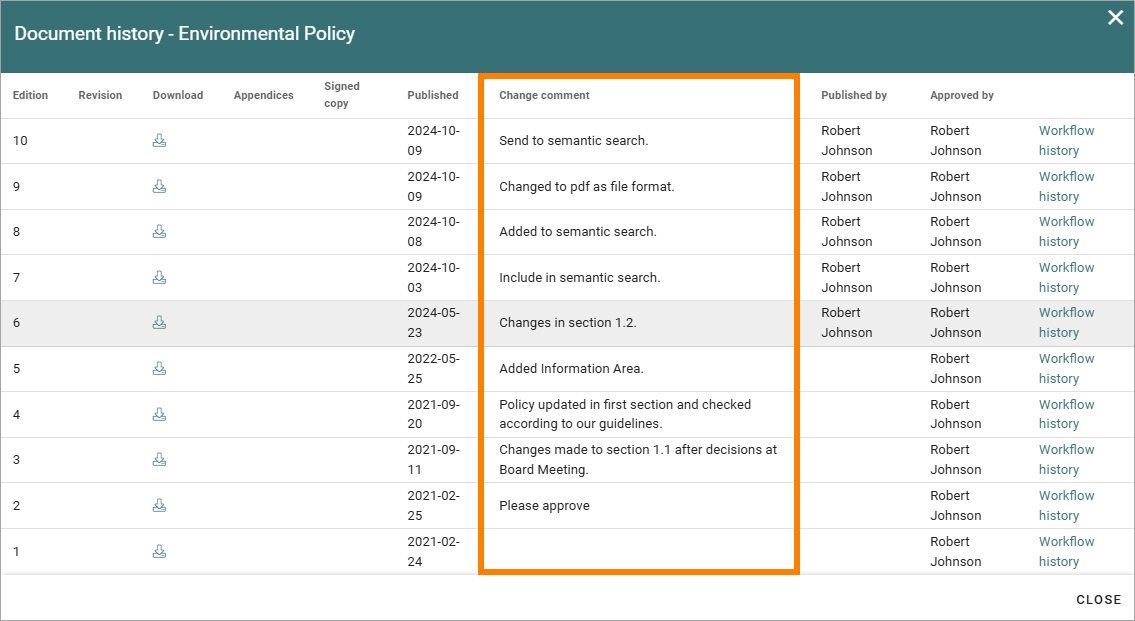Download edition 5 of the policy
Viewport: 1135px width, 621px height.
tap(159, 369)
